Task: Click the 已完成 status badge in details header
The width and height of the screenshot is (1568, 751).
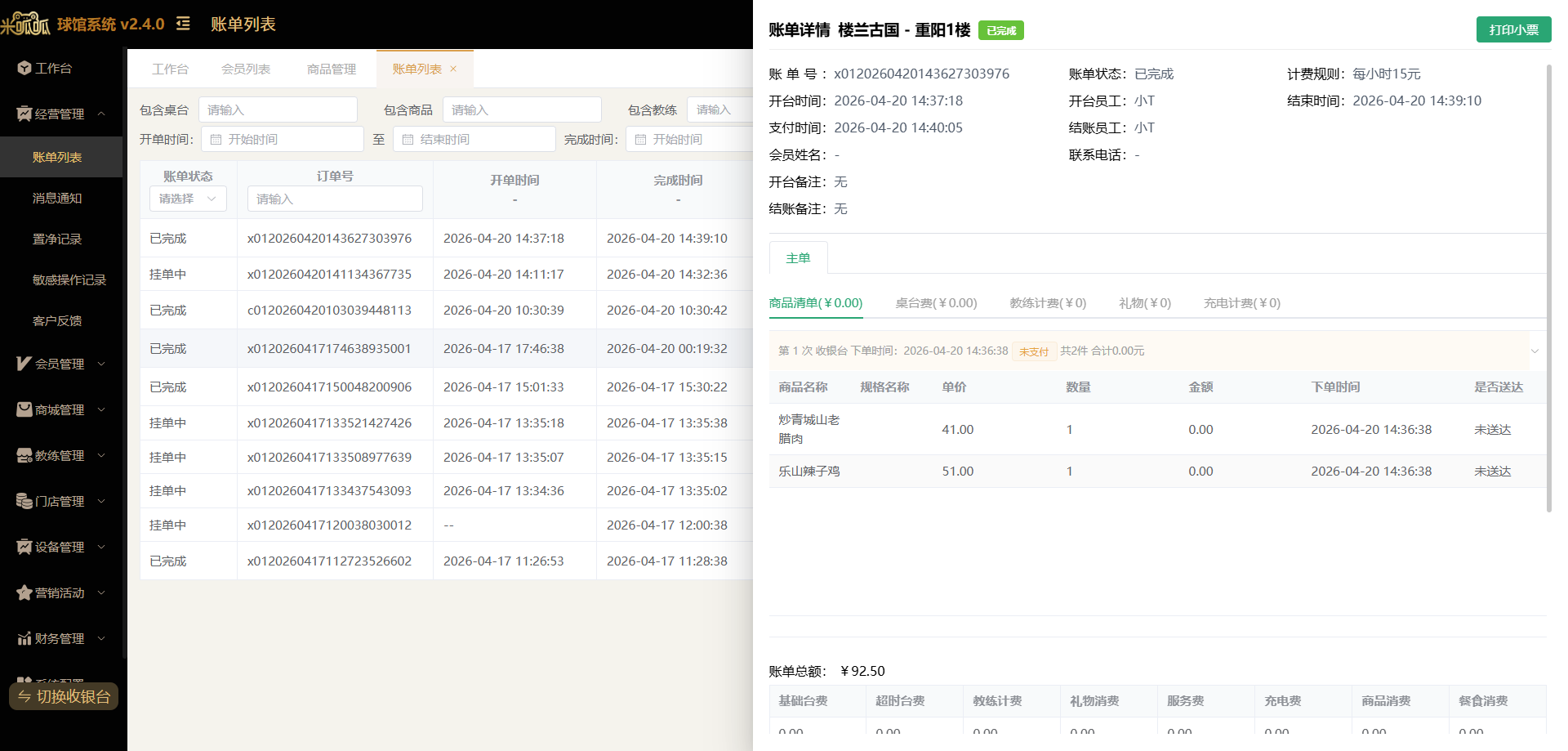Action: point(1000,30)
